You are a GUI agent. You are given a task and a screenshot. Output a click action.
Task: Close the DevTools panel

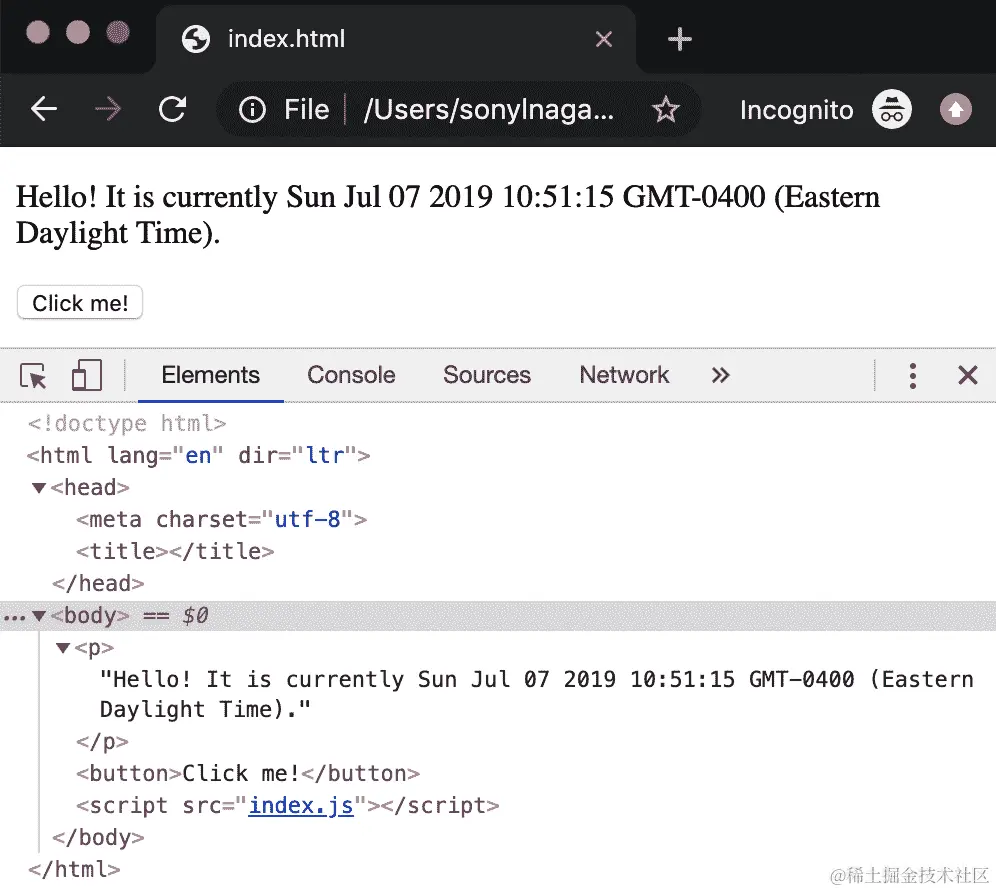(967, 375)
